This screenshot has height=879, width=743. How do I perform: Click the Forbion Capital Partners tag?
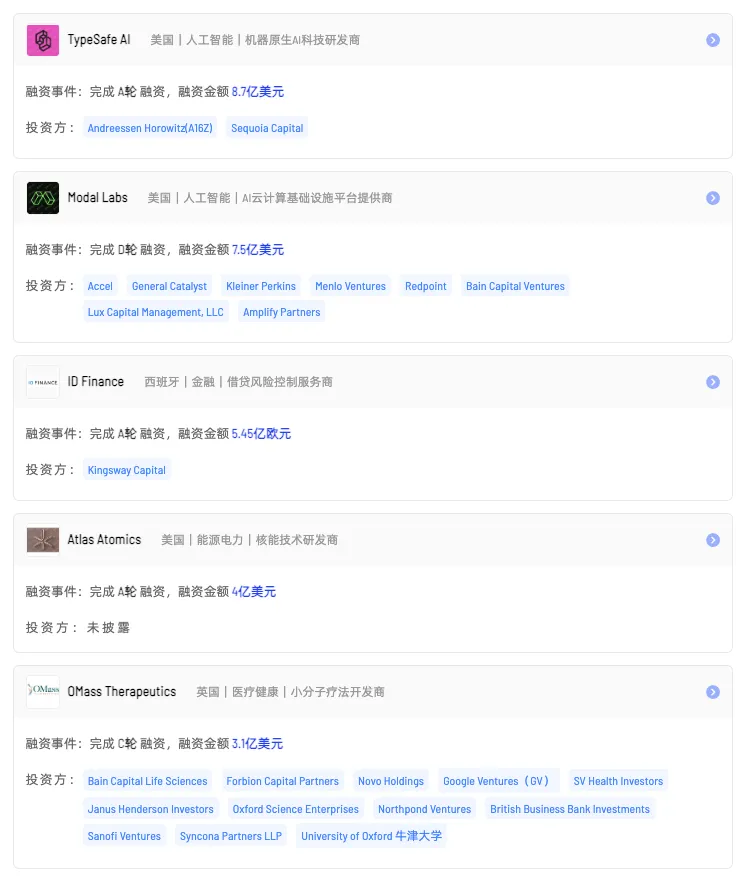[283, 781]
